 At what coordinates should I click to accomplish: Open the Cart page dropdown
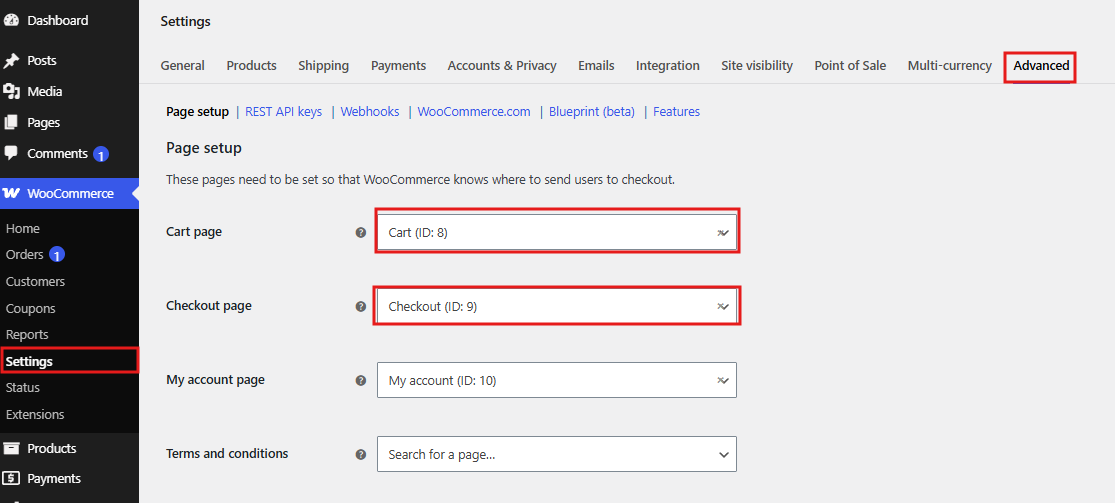tap(557, 232)
